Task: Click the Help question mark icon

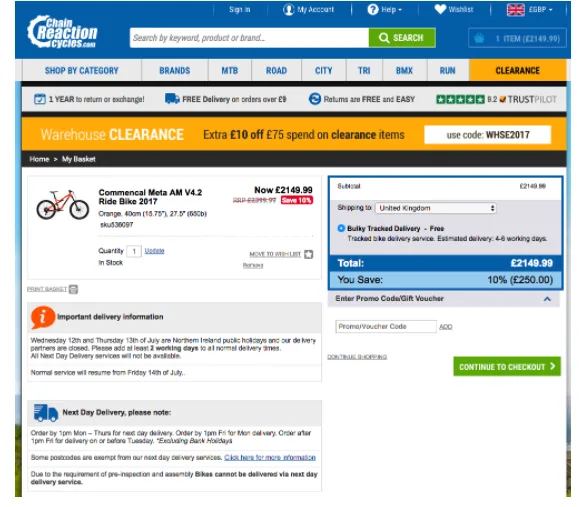Action: [x=373, y=9]
